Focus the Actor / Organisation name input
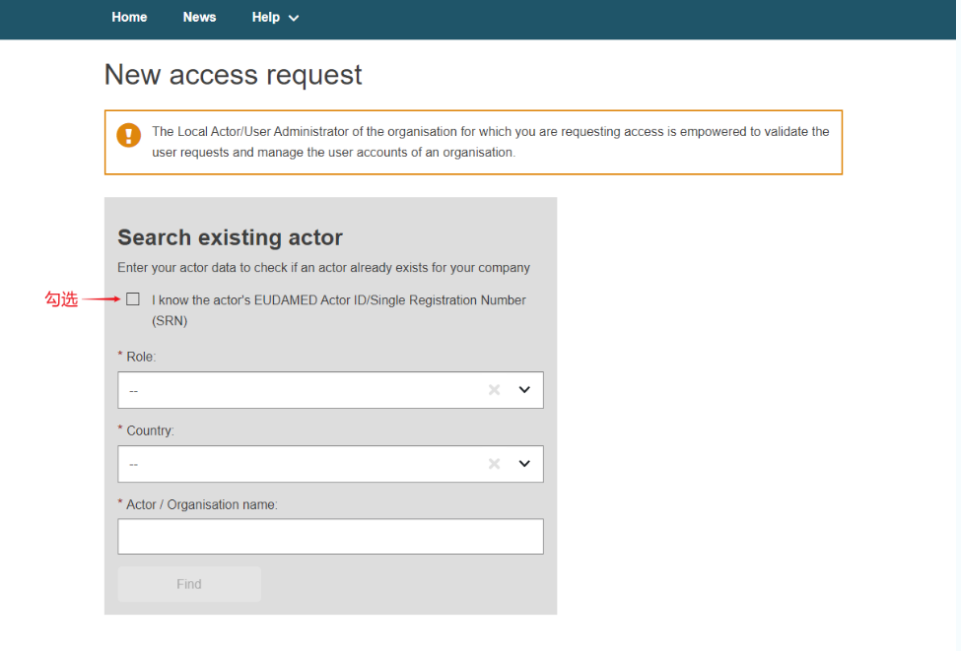 click(330, 537)
